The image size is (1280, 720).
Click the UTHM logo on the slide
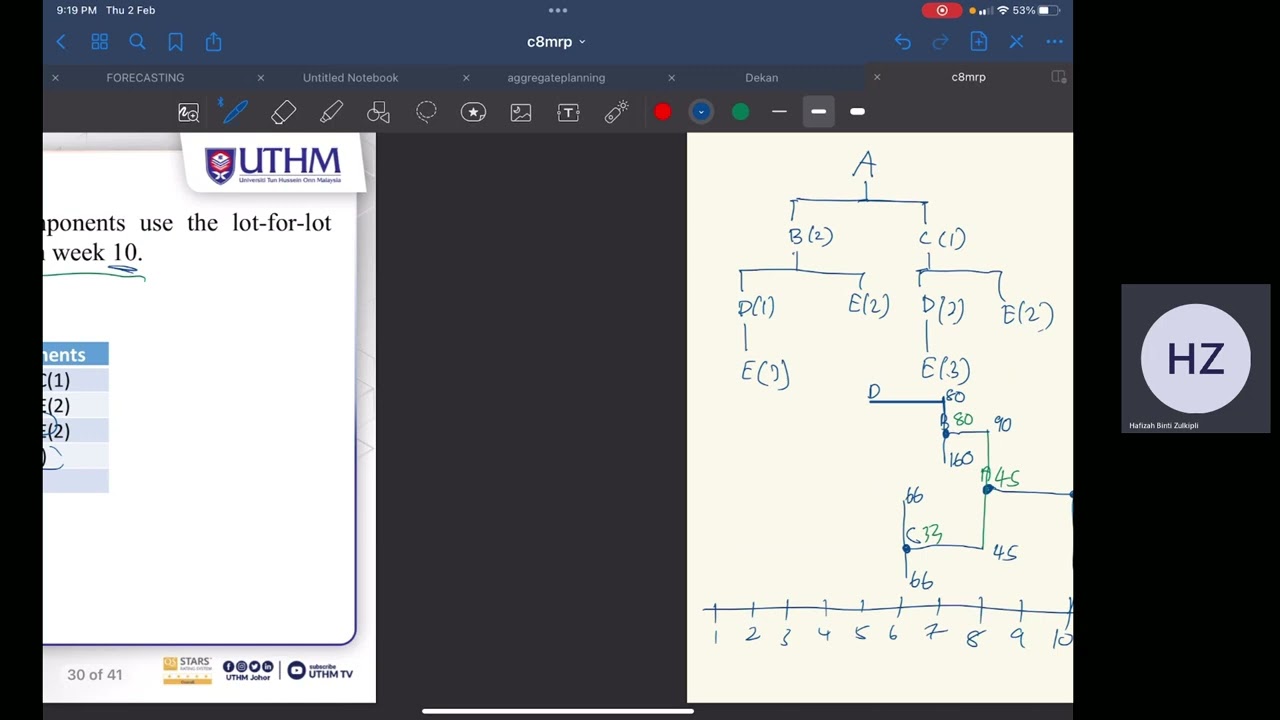point(273,165)
